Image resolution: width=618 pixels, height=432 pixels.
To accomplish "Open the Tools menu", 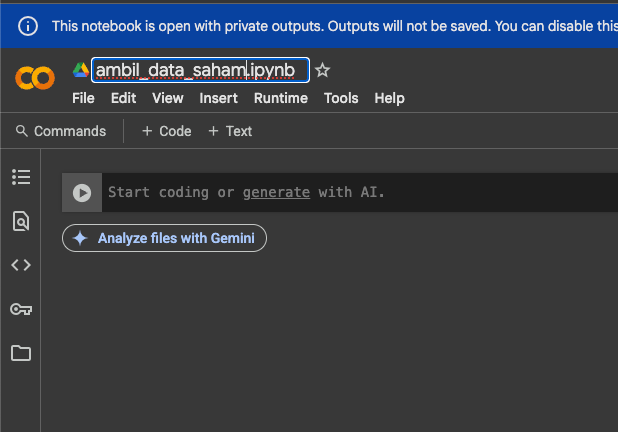I will 341,98.
